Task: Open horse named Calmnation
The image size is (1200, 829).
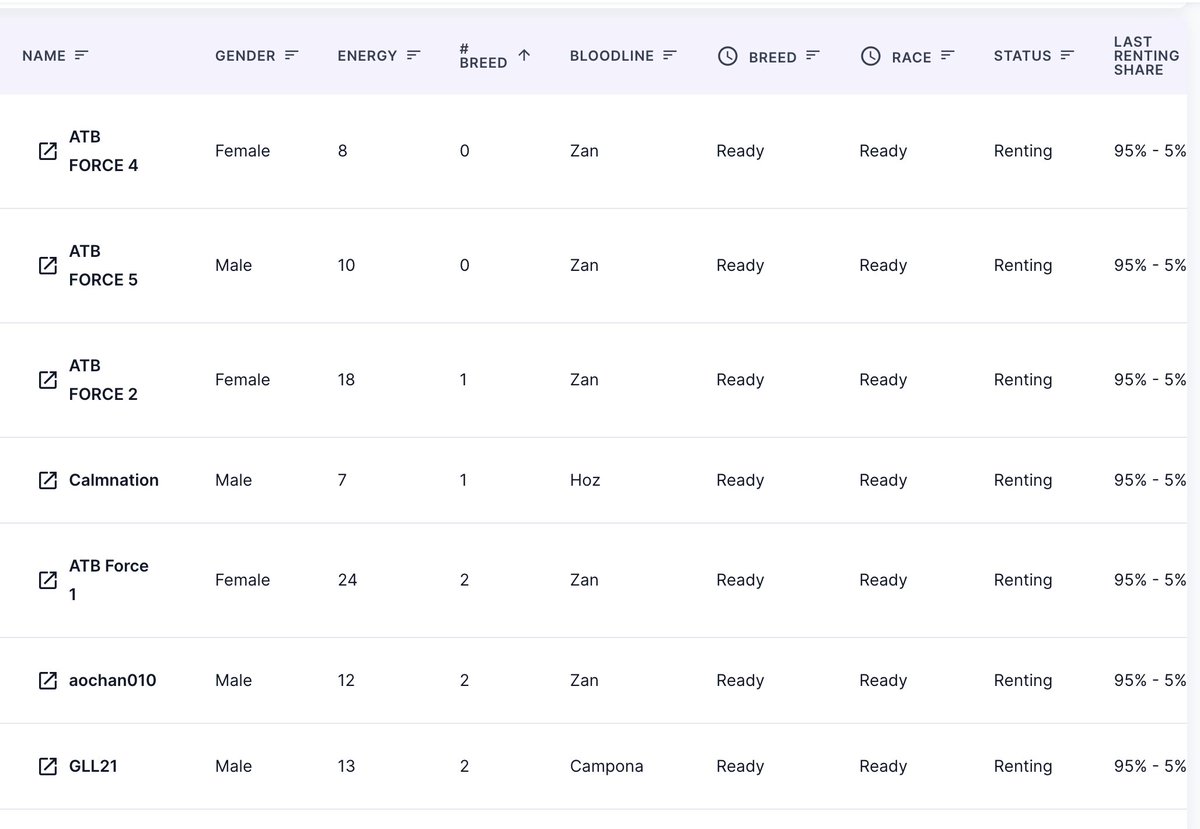Action: point(114,480)
